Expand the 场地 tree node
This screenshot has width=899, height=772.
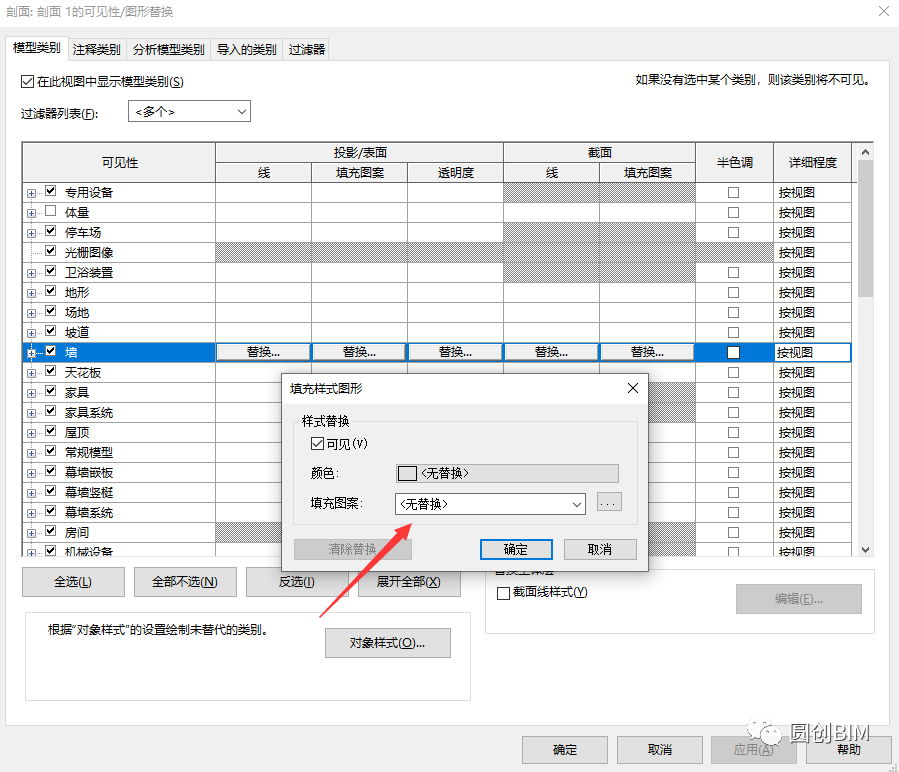[x=31, y=313]
